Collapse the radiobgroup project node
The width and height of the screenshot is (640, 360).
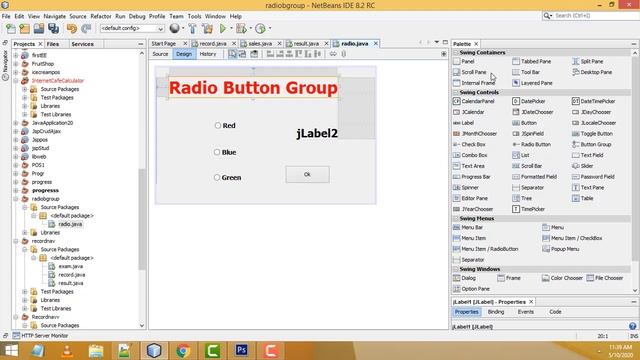pos(16,199)
